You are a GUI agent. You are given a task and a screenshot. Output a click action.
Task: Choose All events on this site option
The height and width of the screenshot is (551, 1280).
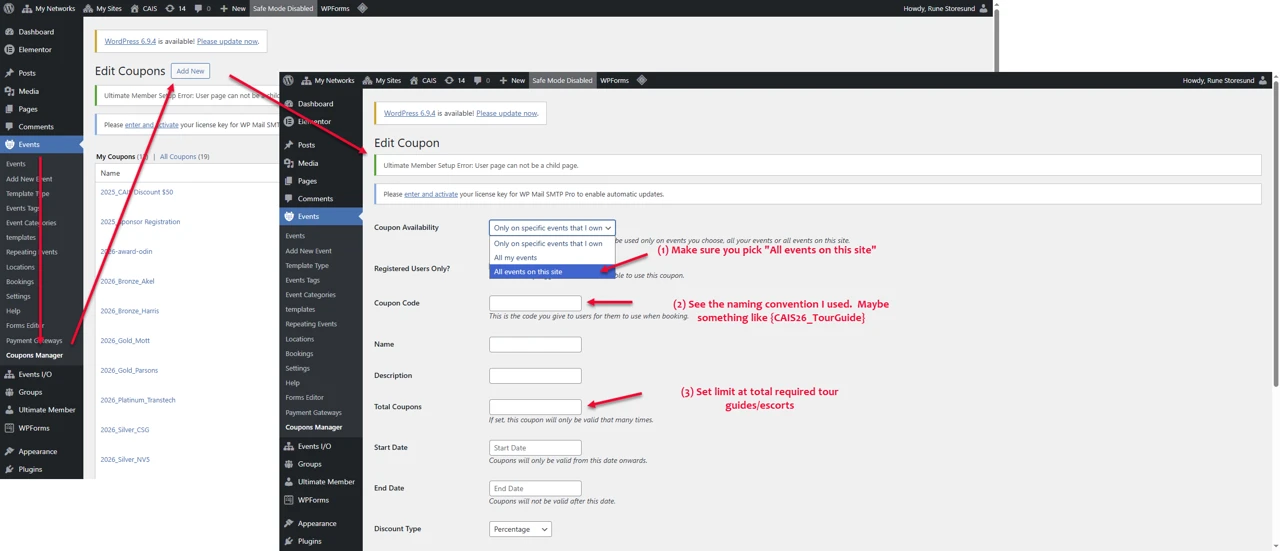pos(552,271)
